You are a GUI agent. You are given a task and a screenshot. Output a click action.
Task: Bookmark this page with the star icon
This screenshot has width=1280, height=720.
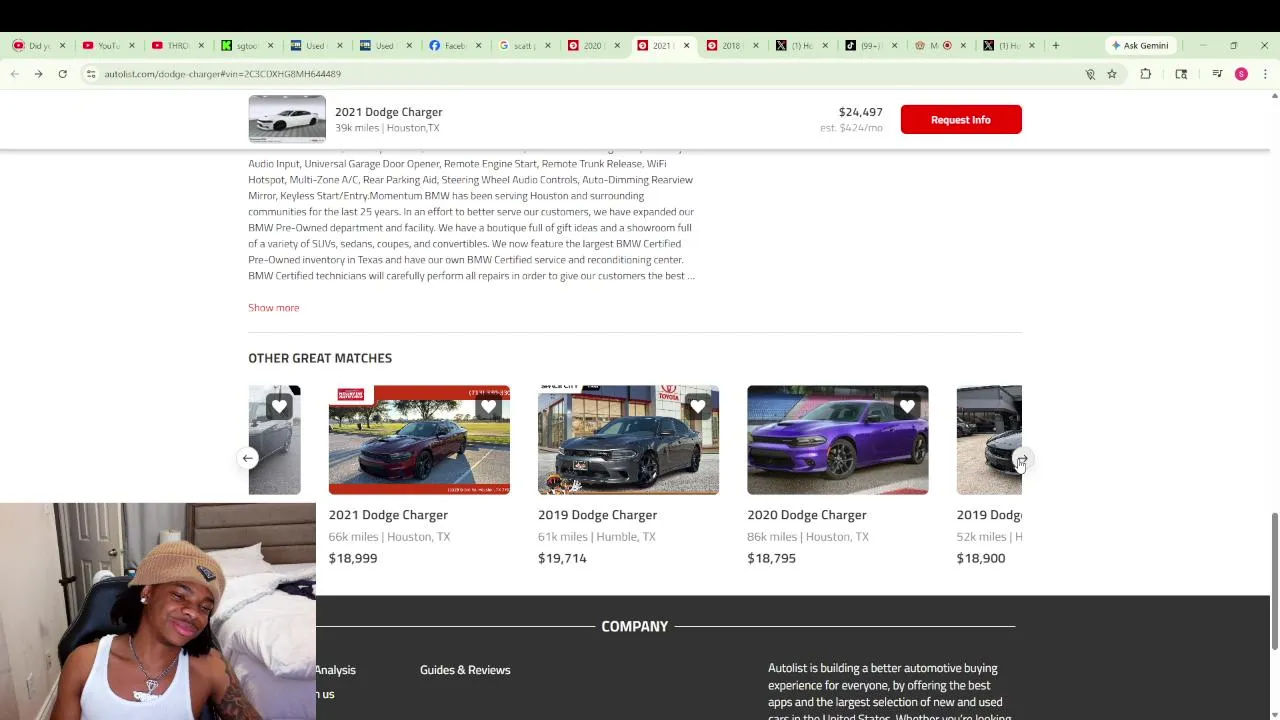[x=1111, y=74]
